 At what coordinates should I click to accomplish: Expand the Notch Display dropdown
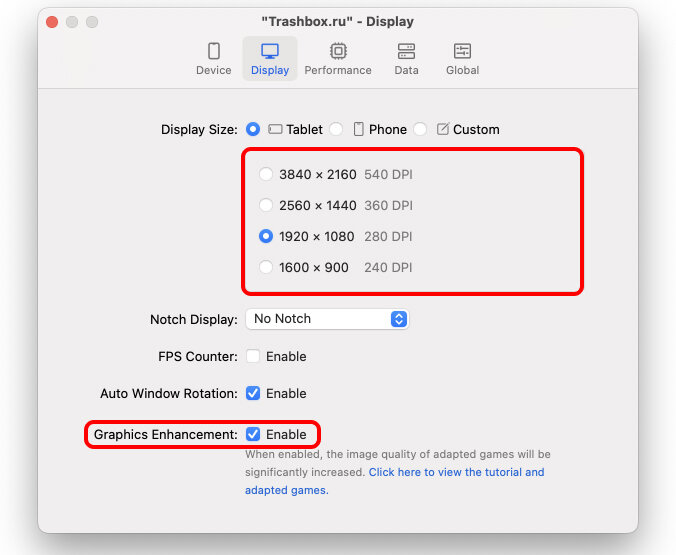[327, 319]
